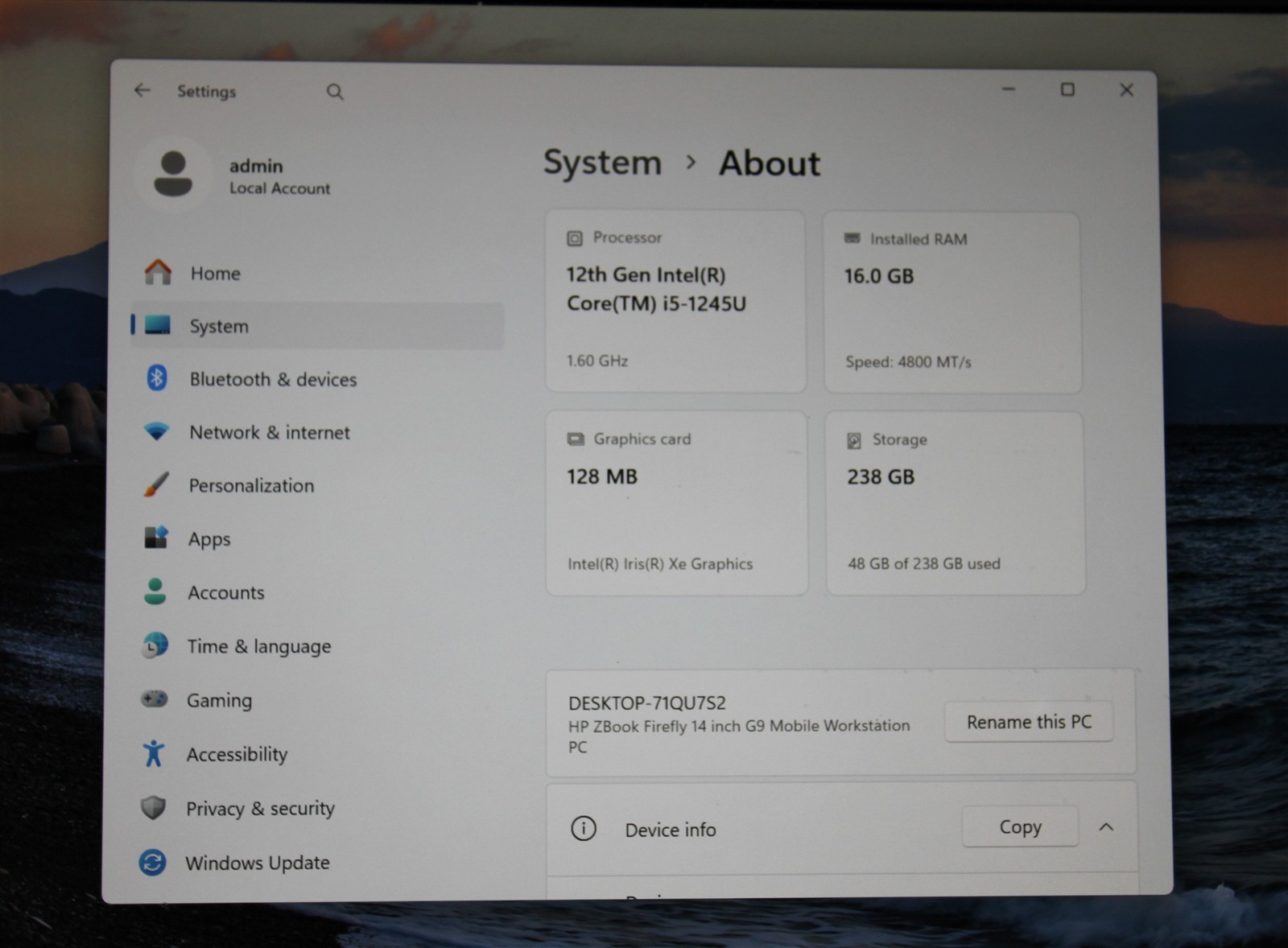The width and height of the screenshot is (1288, 948).
Task: Open Home in the sidebar
Action: point(317,273)
